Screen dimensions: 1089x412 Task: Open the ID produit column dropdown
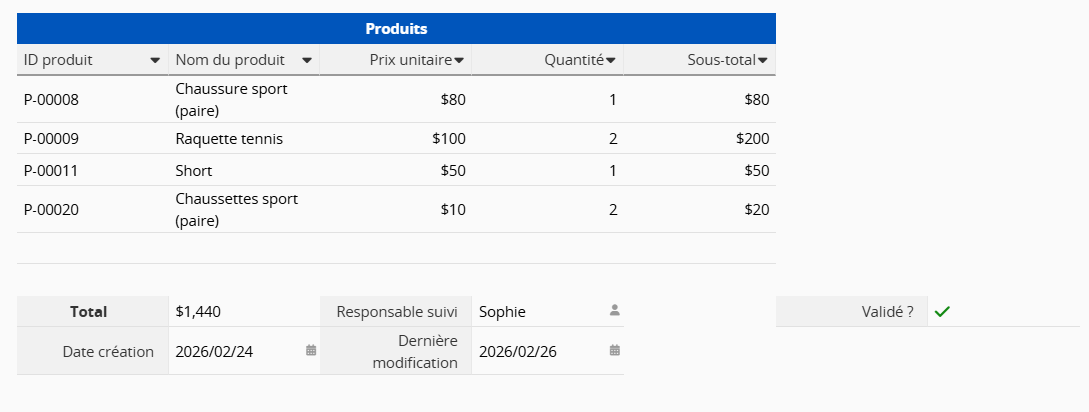(155, 60)
